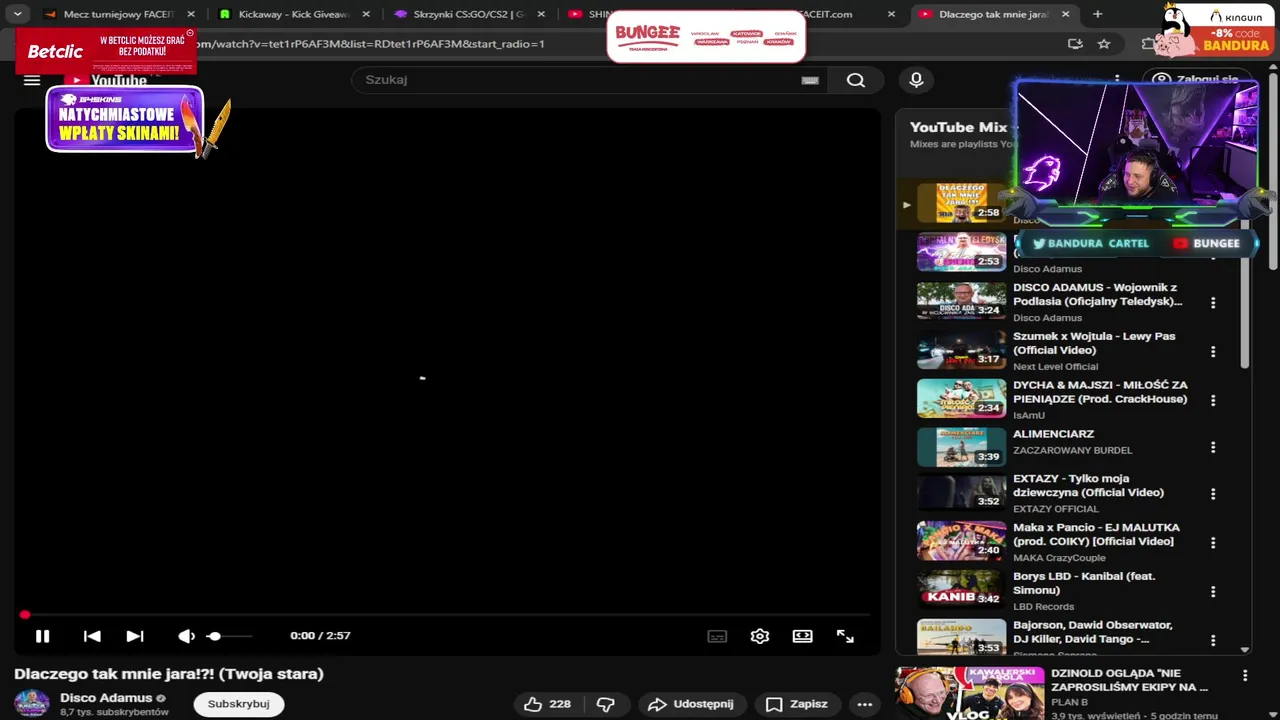Dislike the video with thumbs down
Screen dimensions: 1280x720
click(x=605, y=704)
